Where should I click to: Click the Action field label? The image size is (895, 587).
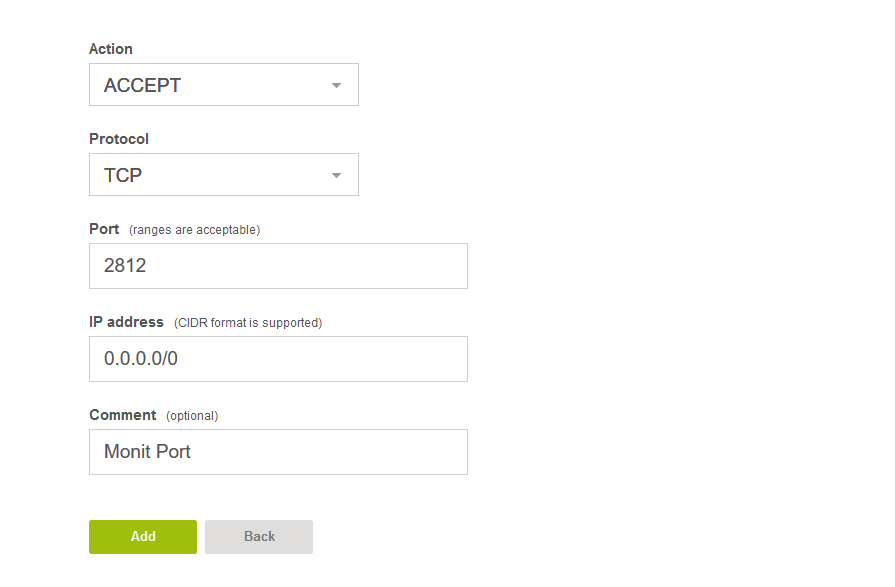pyautogui.click(x=111, y=49)
